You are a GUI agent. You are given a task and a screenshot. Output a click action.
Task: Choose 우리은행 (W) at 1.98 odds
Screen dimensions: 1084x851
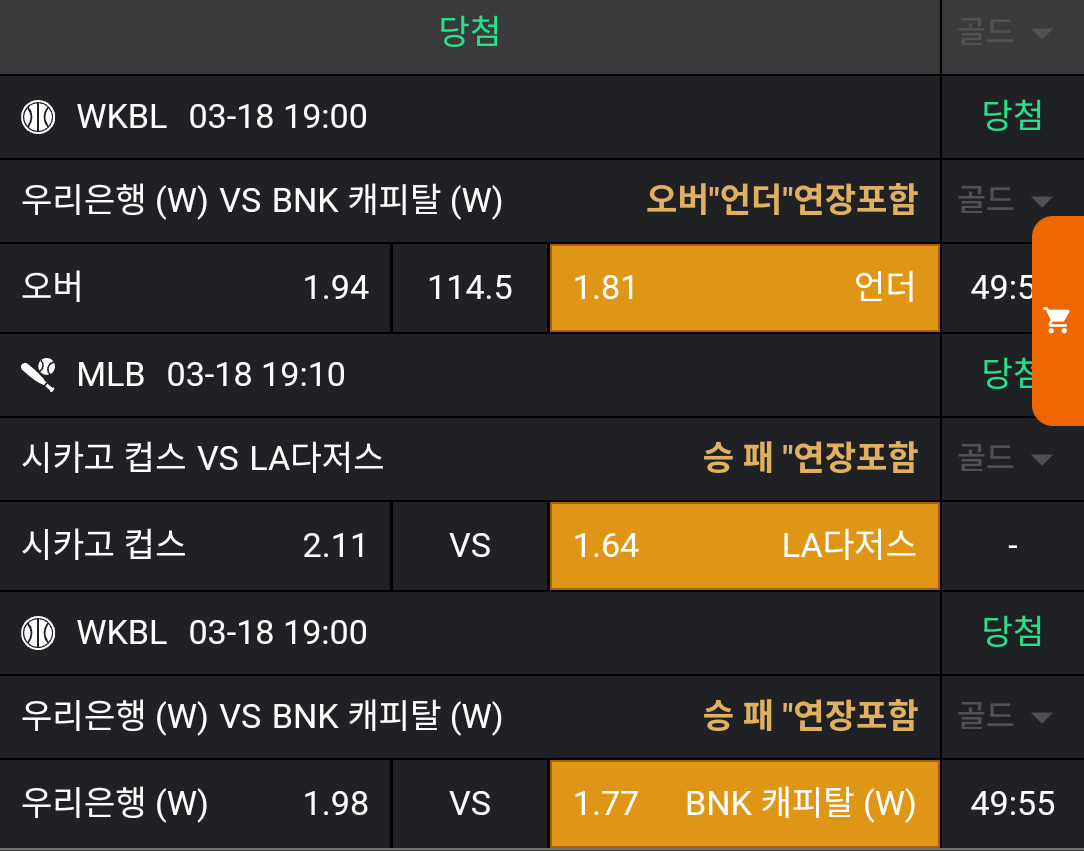click(195, 804)
